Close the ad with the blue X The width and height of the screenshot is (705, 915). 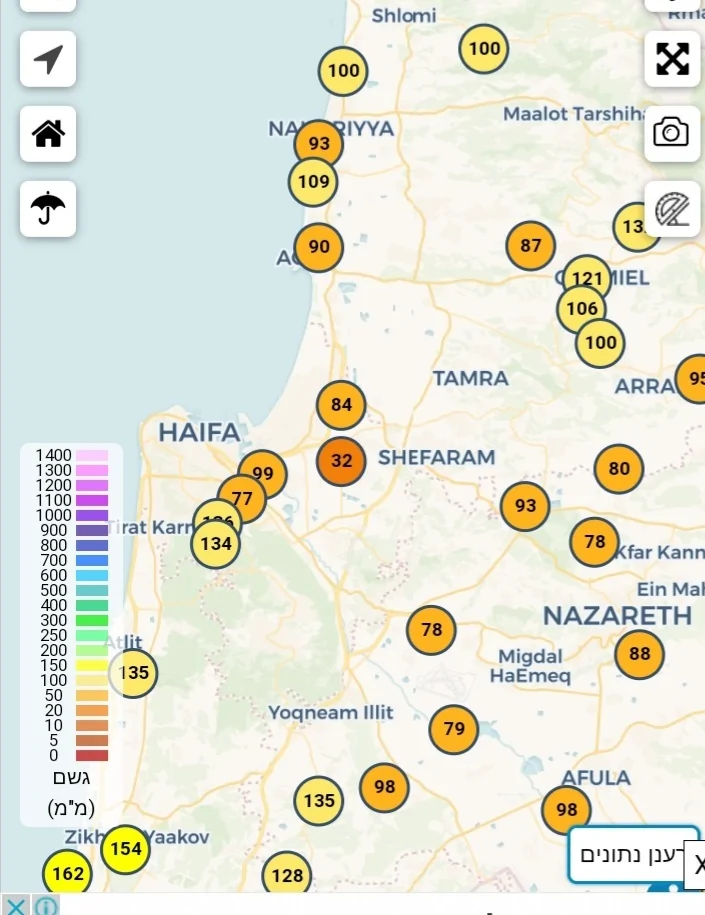(16, 906)
